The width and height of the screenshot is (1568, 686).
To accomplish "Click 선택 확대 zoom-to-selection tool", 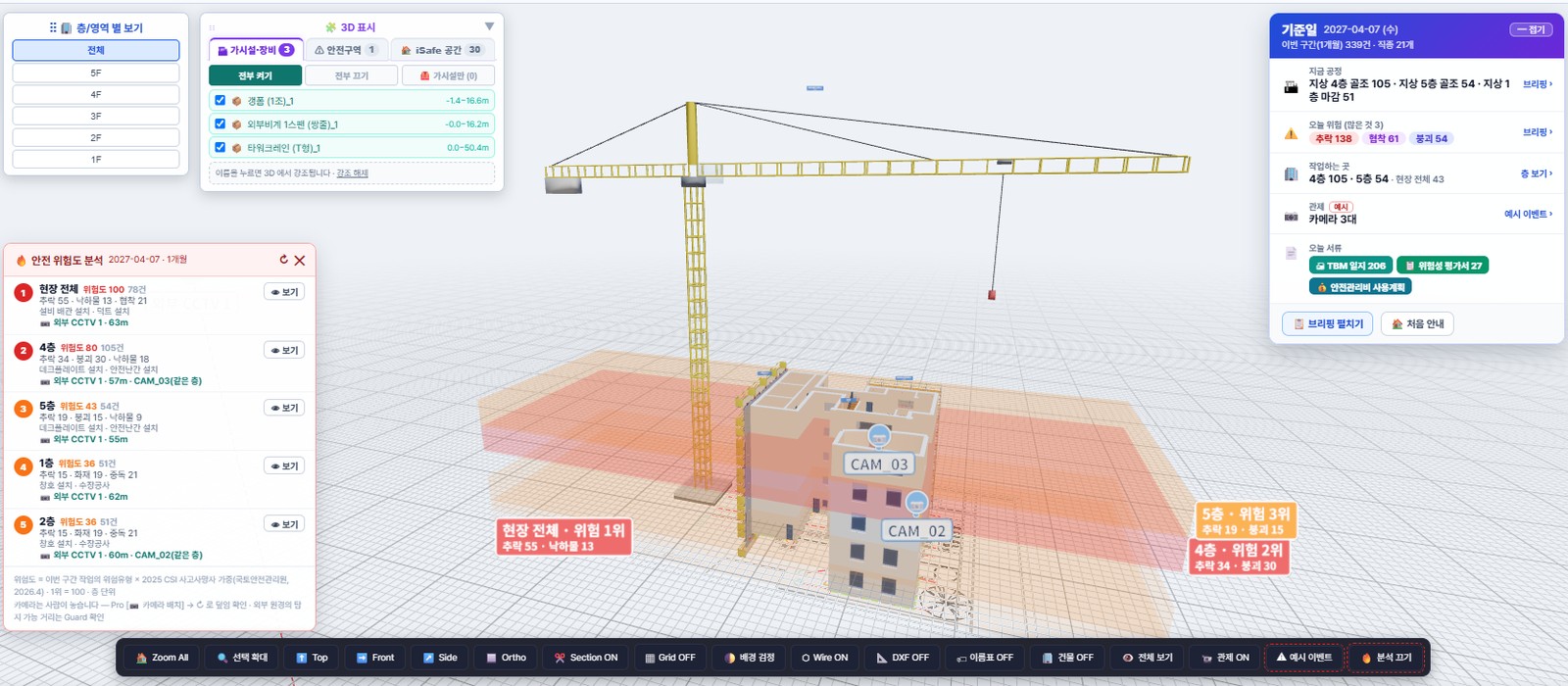I will (242, 658).
